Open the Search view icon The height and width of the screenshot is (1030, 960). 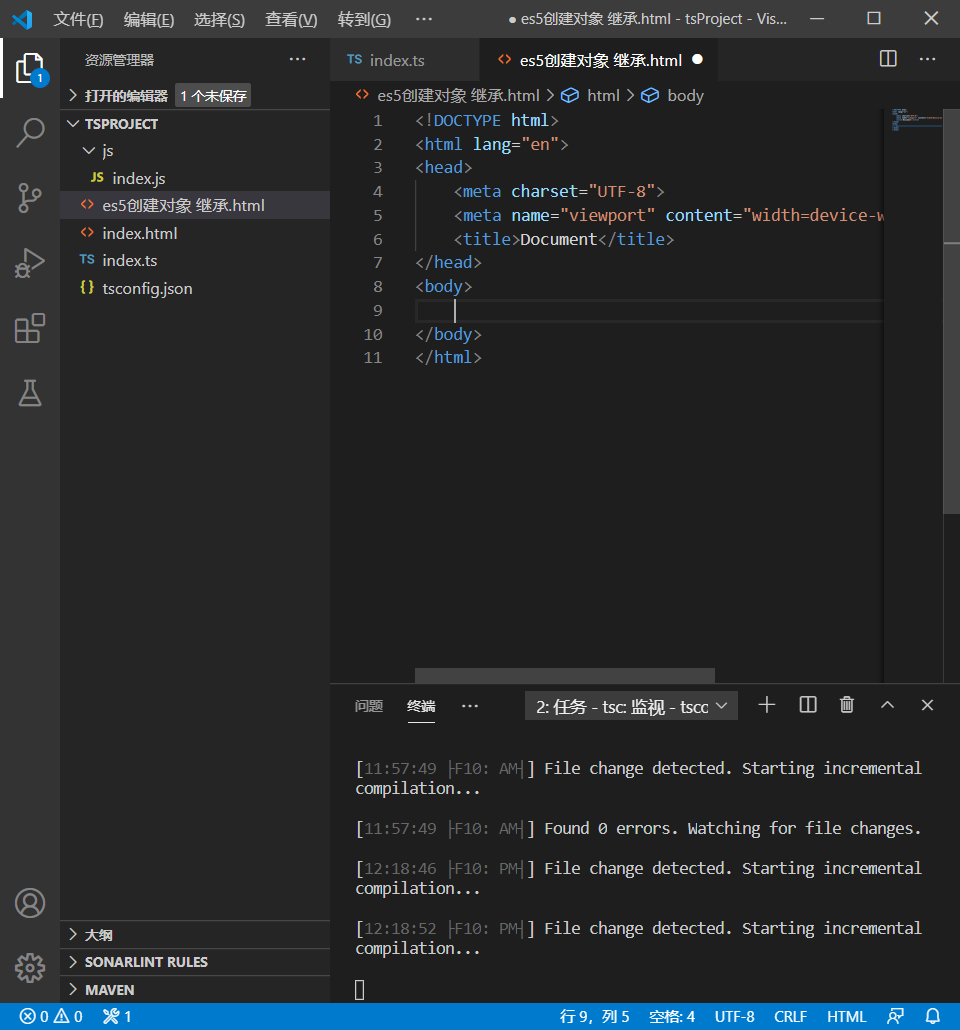(30, 133)
